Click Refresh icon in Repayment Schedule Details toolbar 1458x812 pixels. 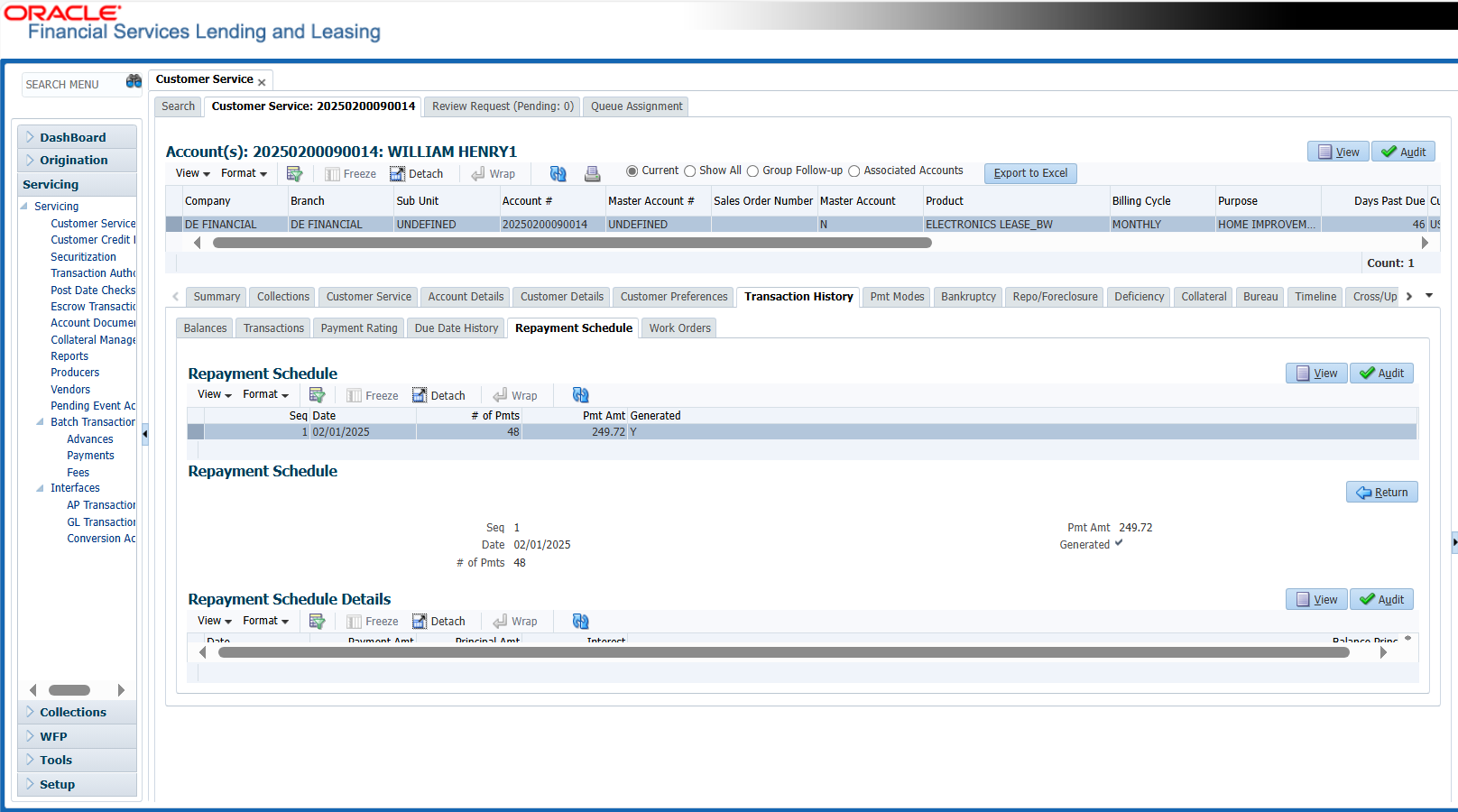581,621
